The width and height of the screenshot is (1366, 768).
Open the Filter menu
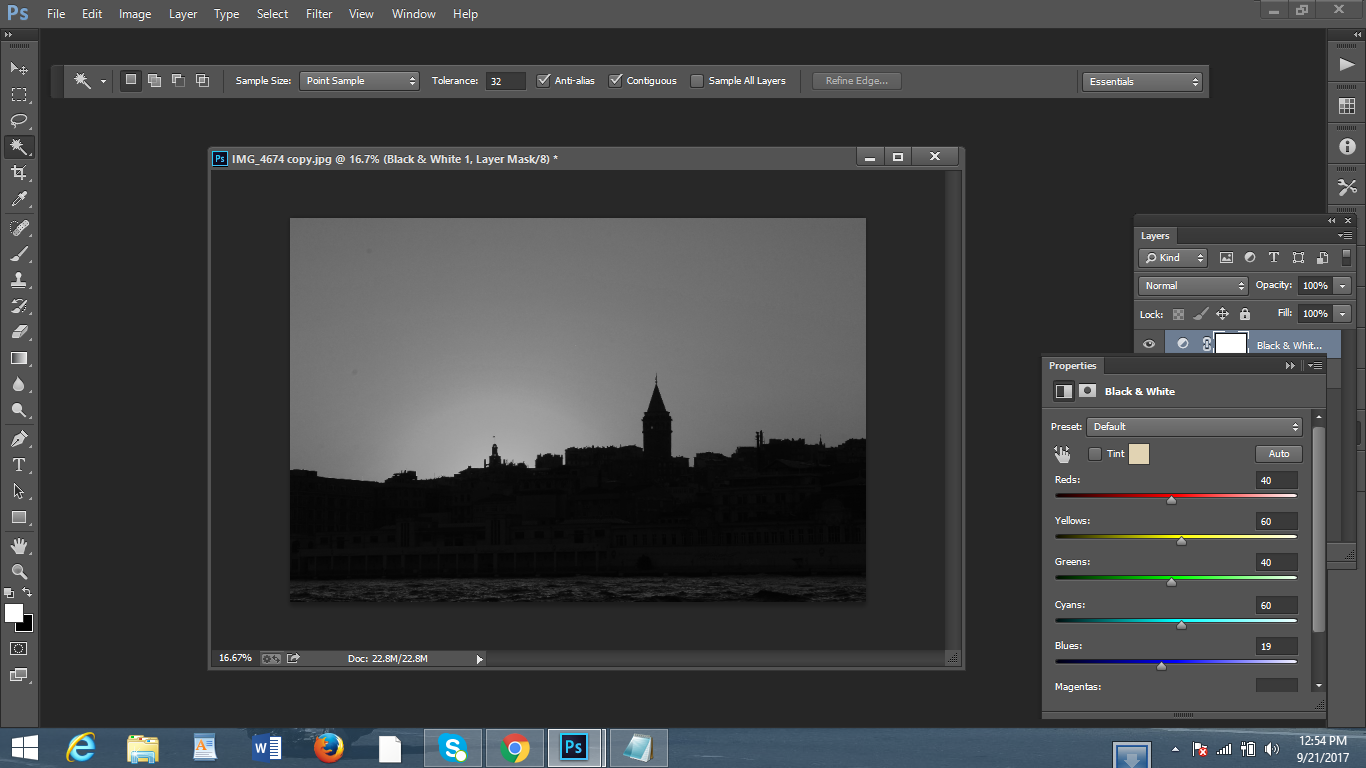tap(319, 14)
